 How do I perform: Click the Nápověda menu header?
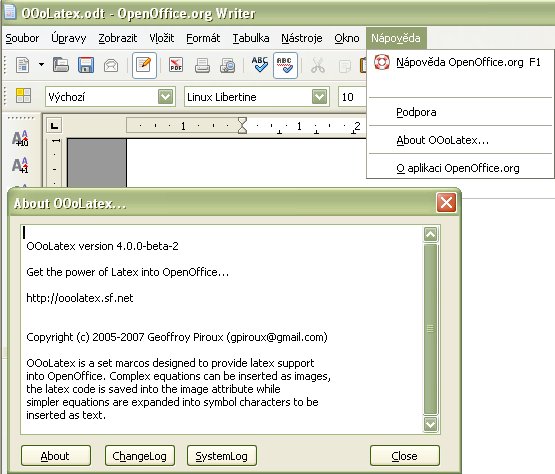click(396, 38)
